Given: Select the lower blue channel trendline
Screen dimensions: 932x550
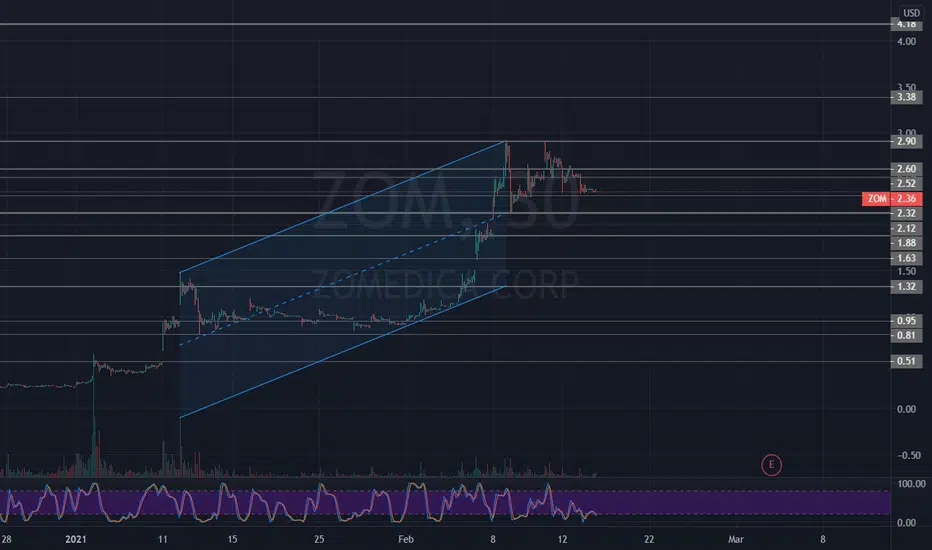Looking at the screenshot, I should 343,352.
